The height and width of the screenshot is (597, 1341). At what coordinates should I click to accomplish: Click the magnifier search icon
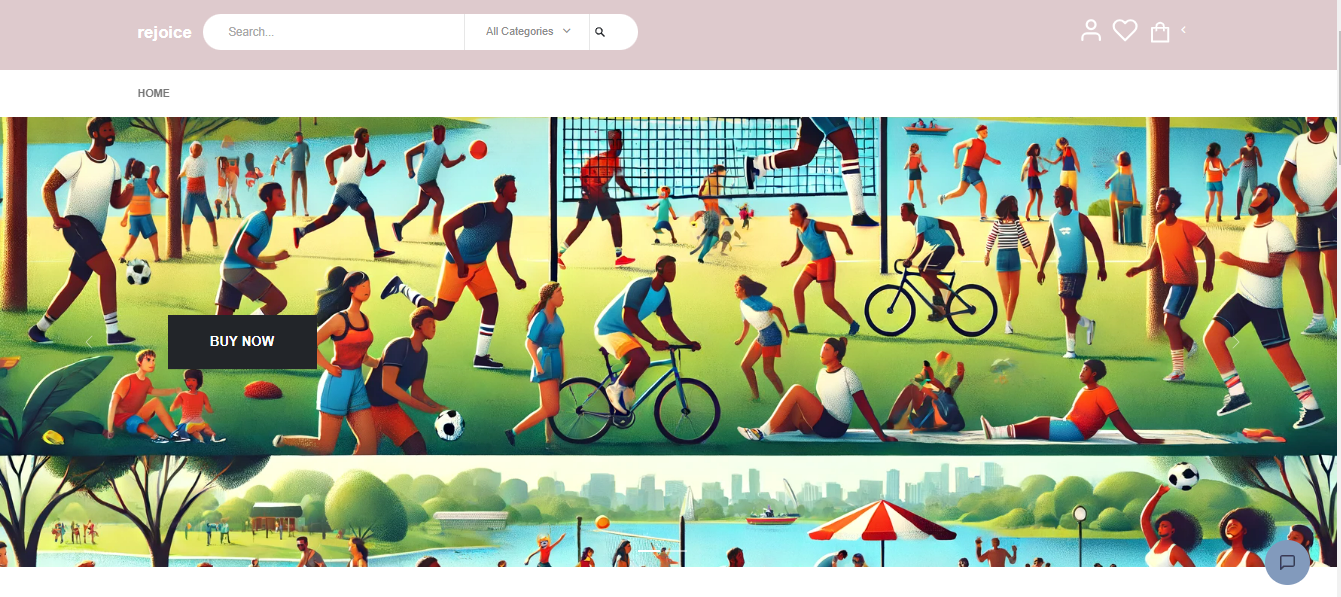[600, 32]
